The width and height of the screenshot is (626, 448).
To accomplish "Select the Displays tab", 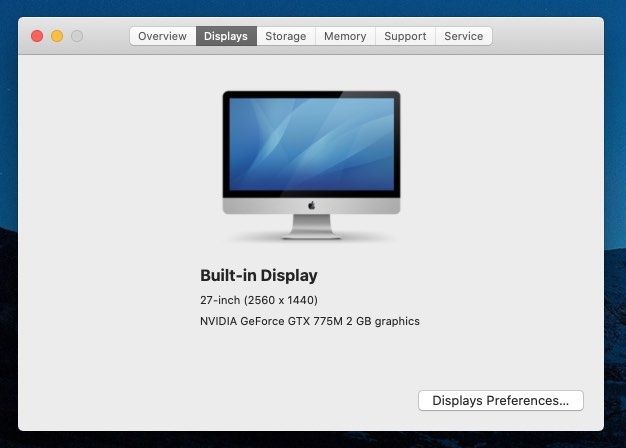I will pos(226,36).
